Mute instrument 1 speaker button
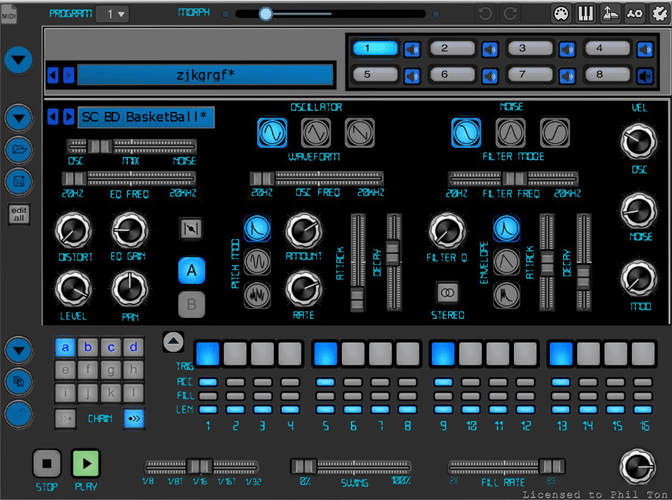Viewport: 672px width, 500px height. click(x=412, y=50)
